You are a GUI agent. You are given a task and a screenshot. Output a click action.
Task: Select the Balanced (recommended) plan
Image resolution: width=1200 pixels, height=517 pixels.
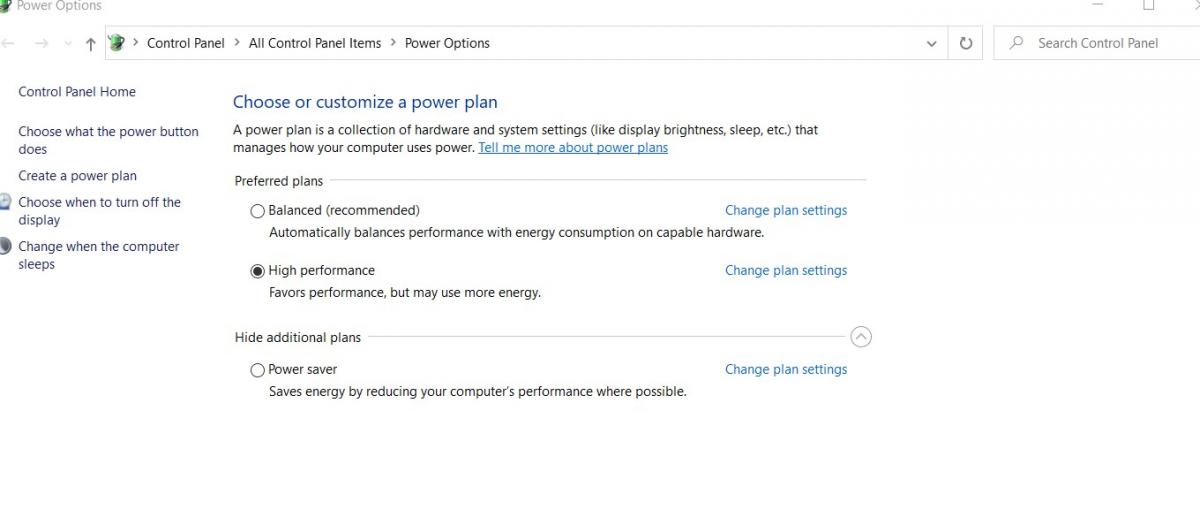tap(258, 211)
